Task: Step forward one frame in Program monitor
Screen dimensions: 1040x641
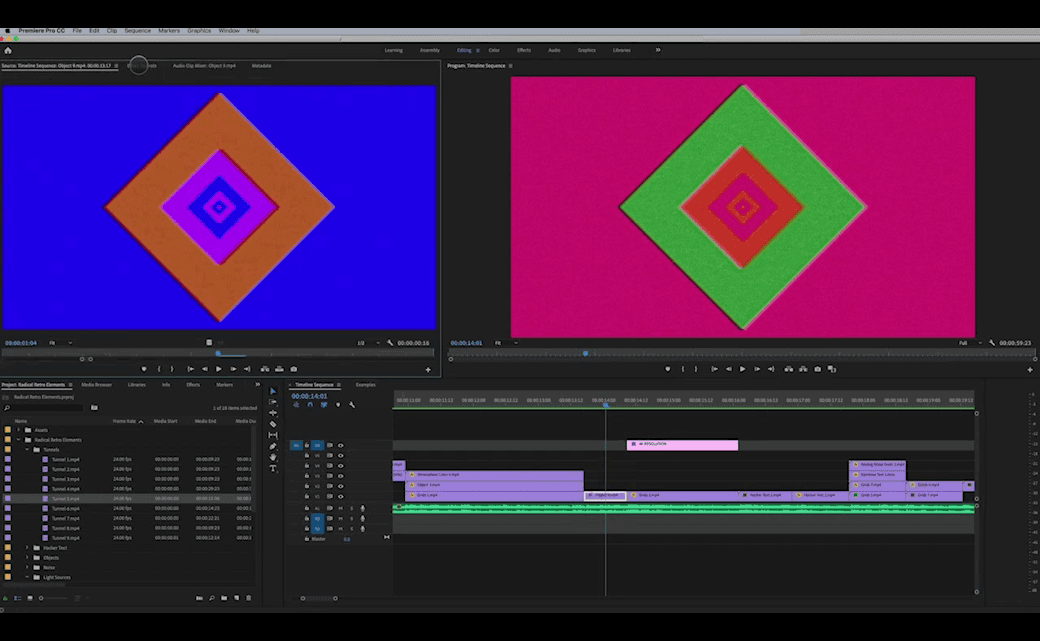Action: point(757,369)
